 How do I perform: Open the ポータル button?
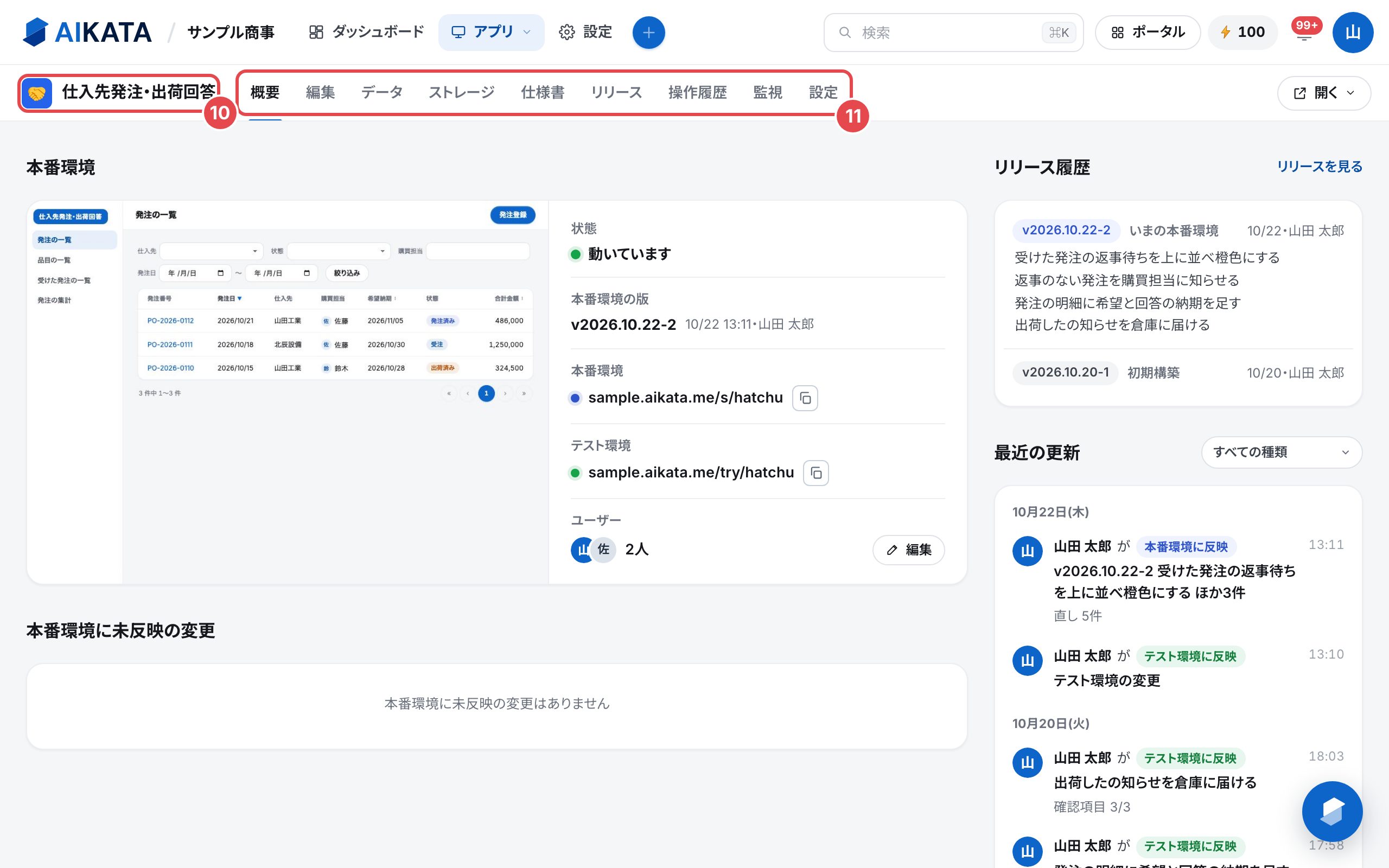pos(1148,32)
